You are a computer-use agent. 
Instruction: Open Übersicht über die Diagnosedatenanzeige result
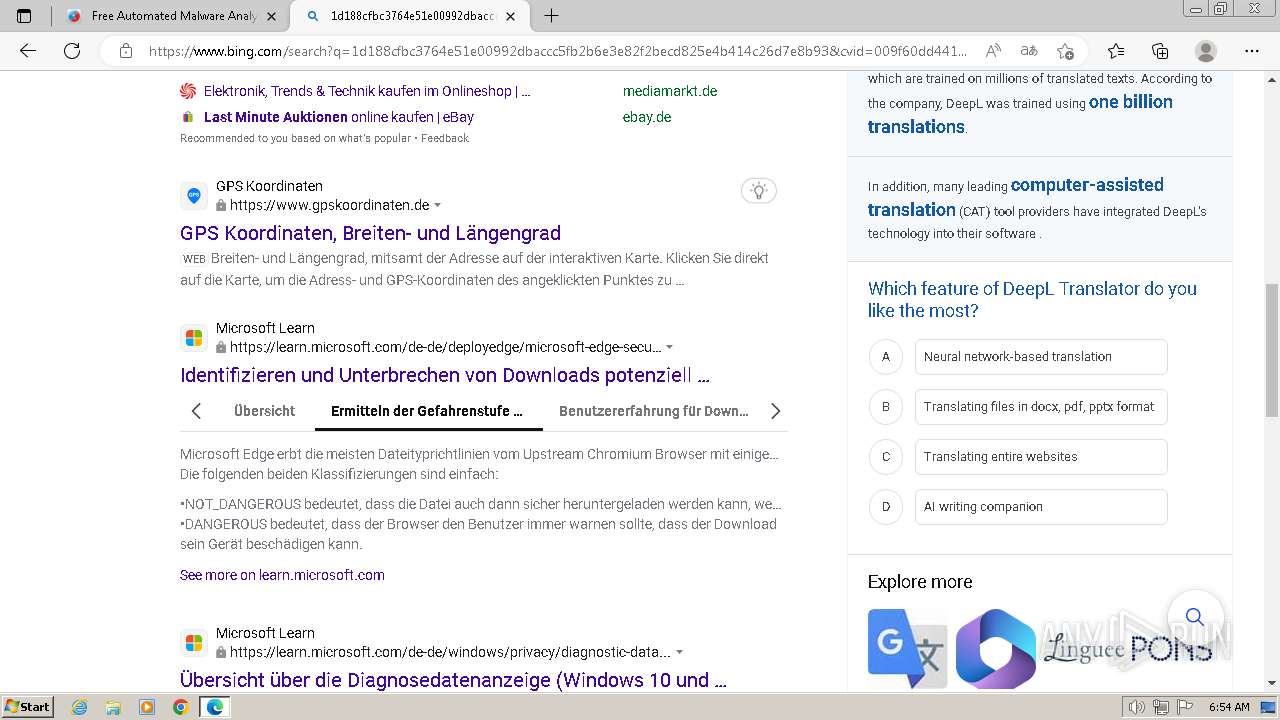point(453,680)
